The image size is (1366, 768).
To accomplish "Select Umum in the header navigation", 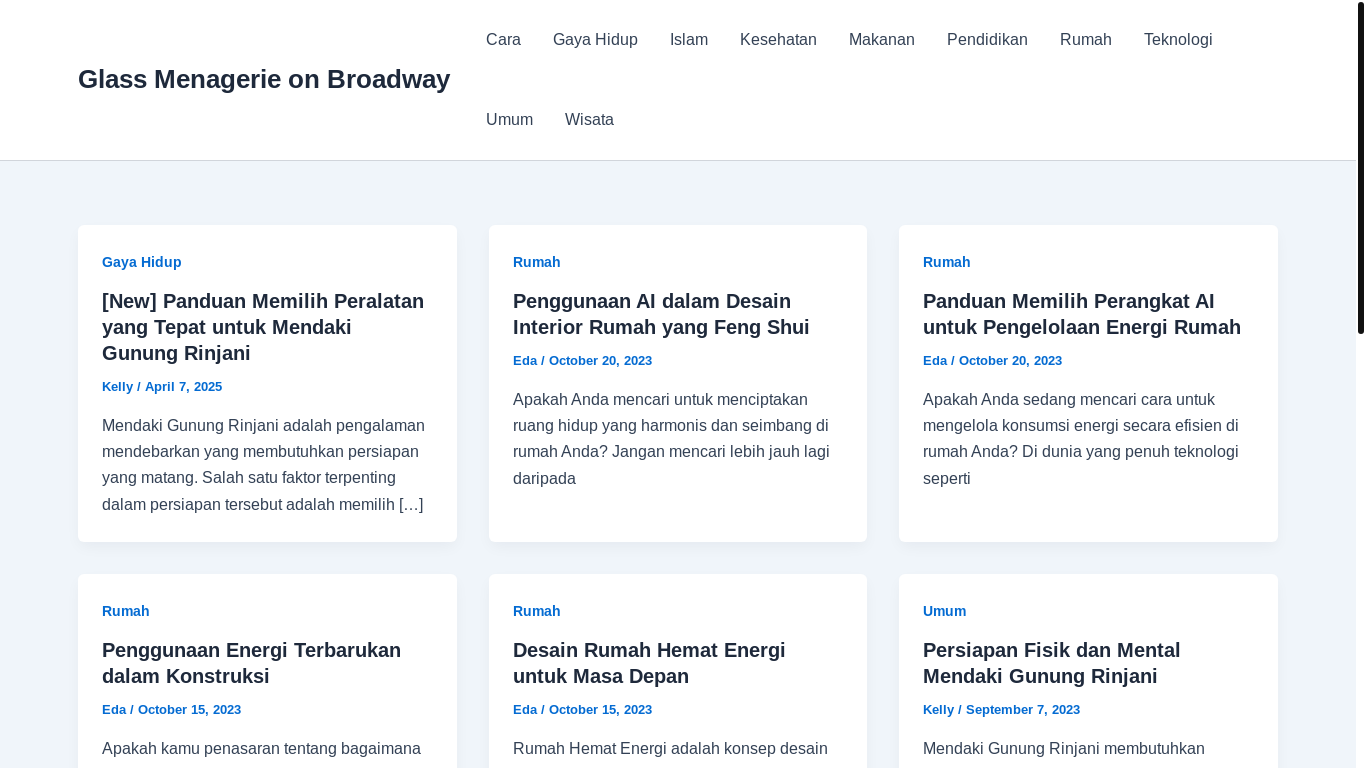I will pos(509,120).
